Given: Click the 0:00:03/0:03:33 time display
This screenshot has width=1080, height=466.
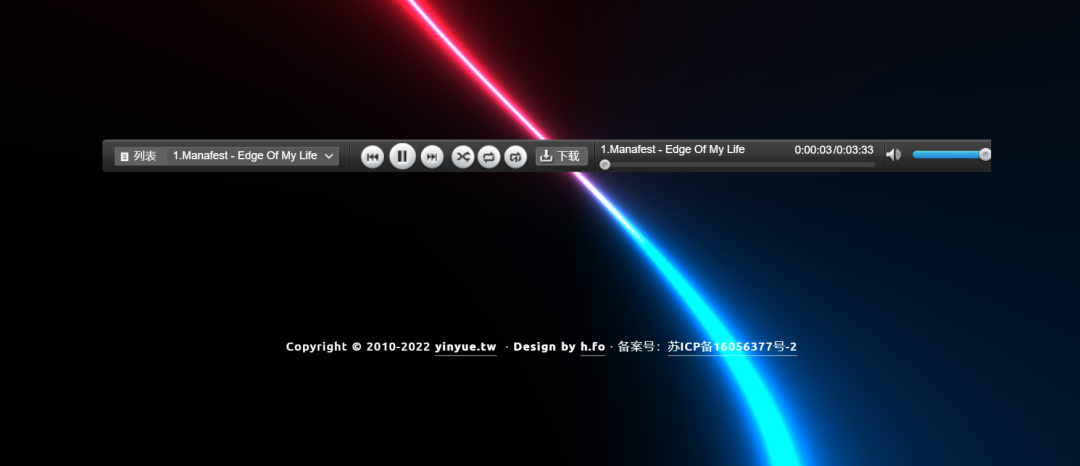Looking at the screenshot, I should (x=833, y=150).
